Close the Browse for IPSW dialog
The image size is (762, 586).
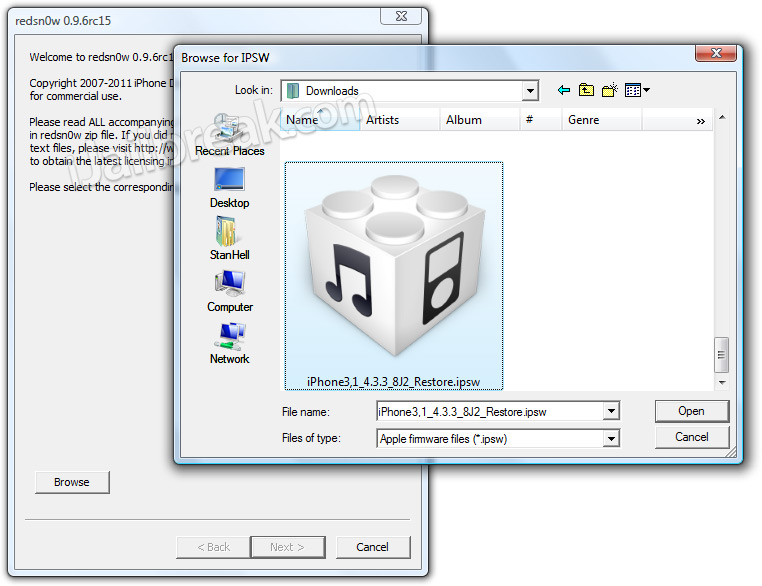pyautogui.click(x=715, y=53)
